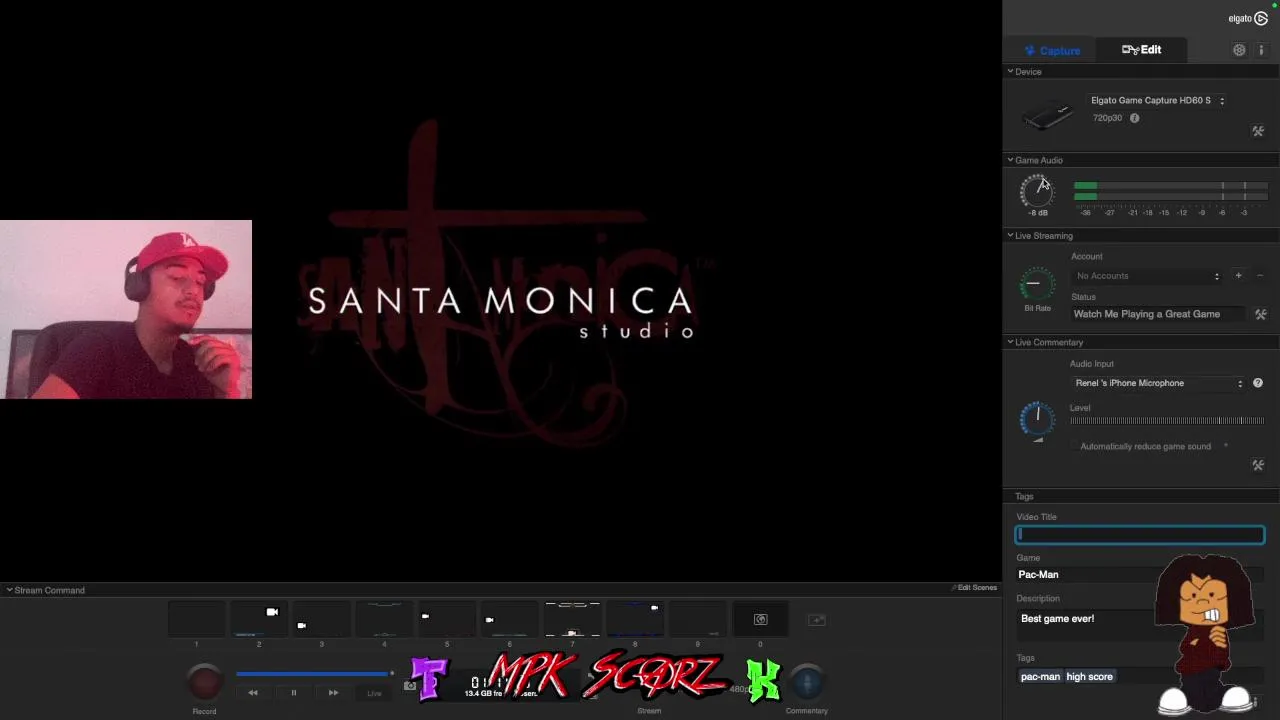
Task: Select scene thumbnail 1
Action: pos(196,619)
